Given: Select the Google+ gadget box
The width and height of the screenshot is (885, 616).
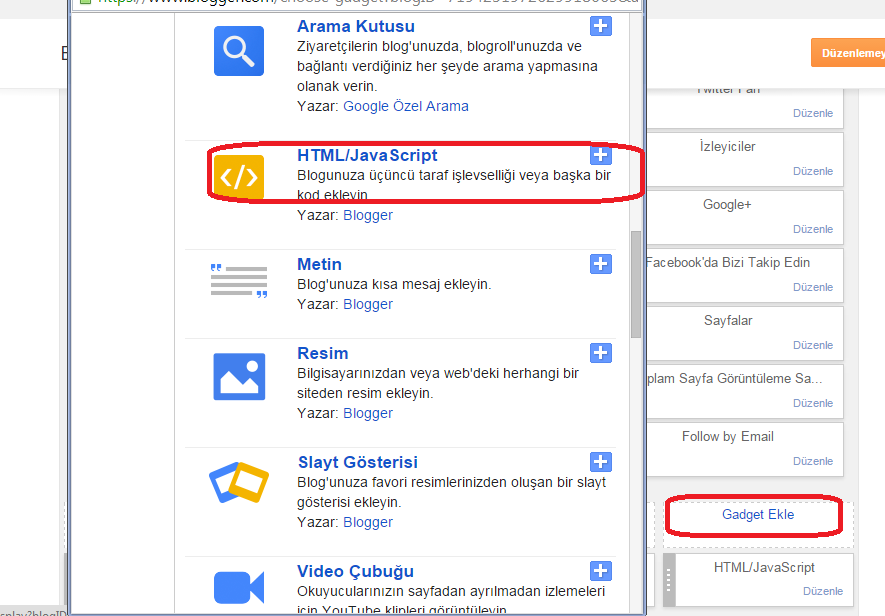Looking at the screenshot, I should (x=745, y=217).
